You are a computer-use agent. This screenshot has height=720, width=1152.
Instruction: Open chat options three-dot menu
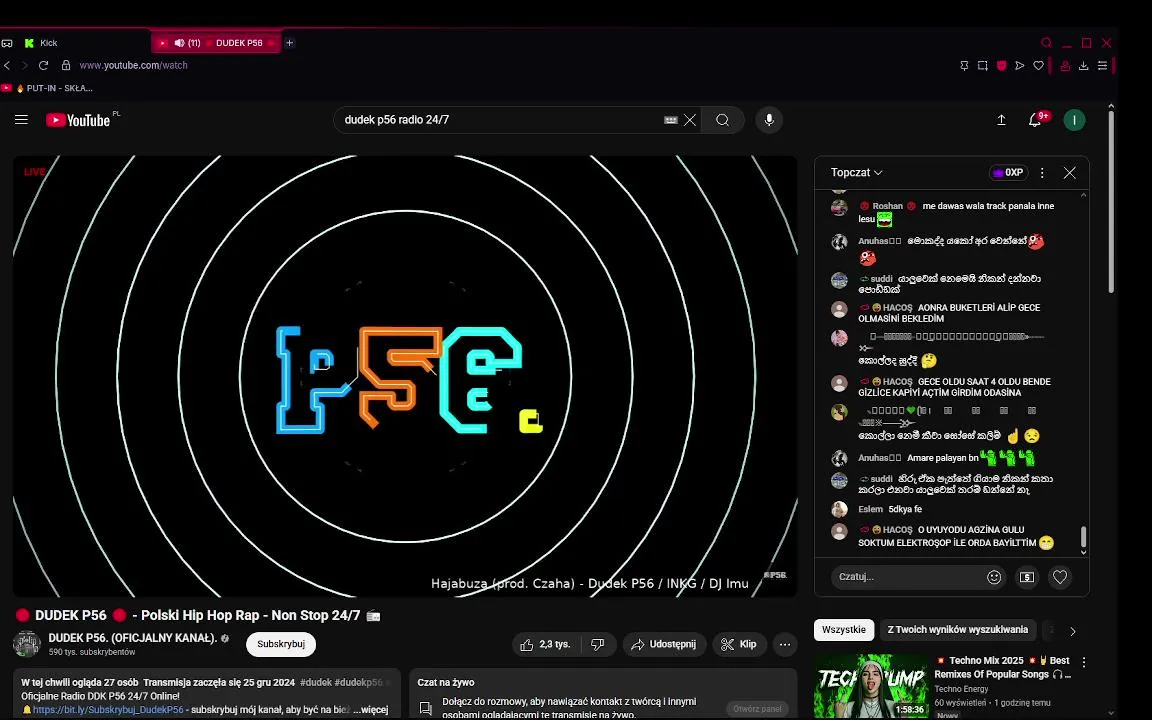[x=1042, y=173]
